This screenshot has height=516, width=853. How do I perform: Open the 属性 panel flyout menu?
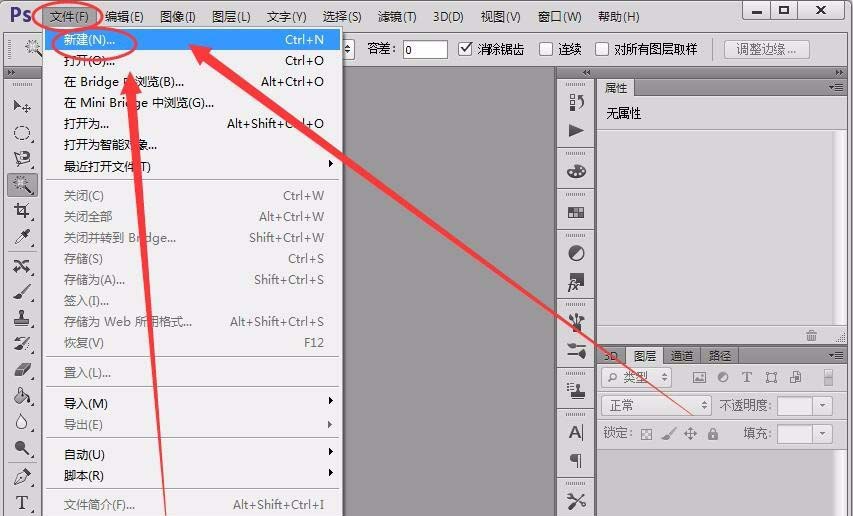pos(837,87)
